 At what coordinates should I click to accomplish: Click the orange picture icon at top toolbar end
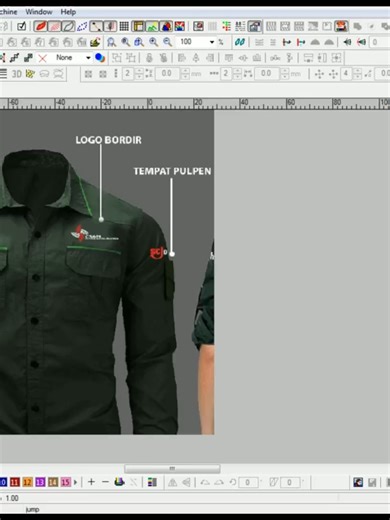click(341, 26)
